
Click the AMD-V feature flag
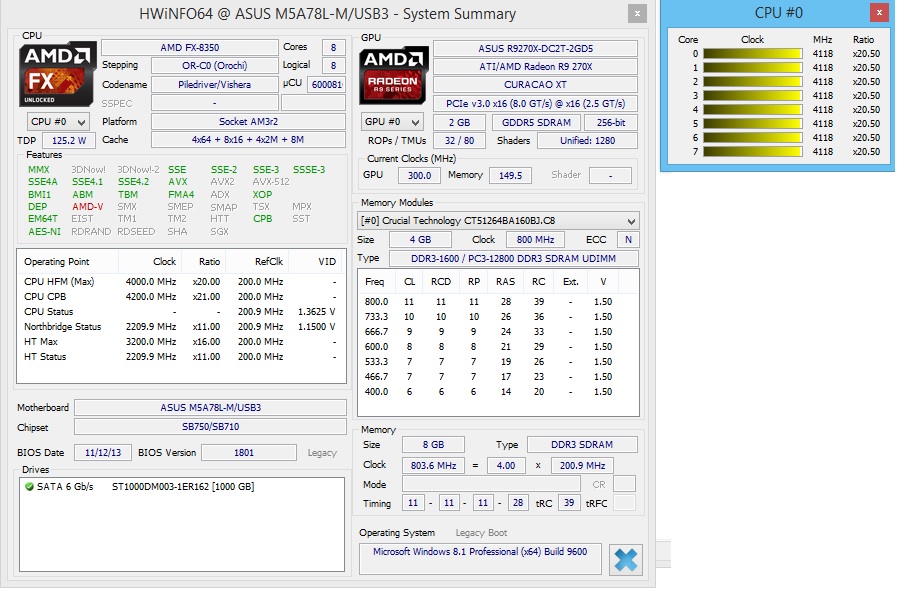coord(88,207)
